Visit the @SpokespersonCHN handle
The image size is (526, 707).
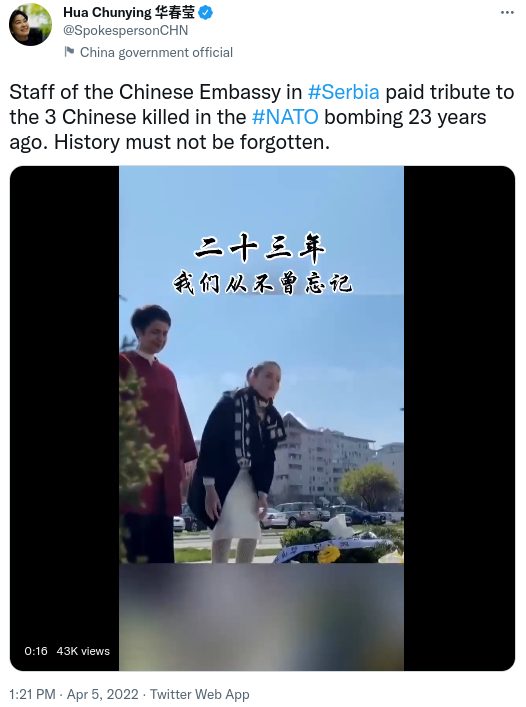point(125,31)
